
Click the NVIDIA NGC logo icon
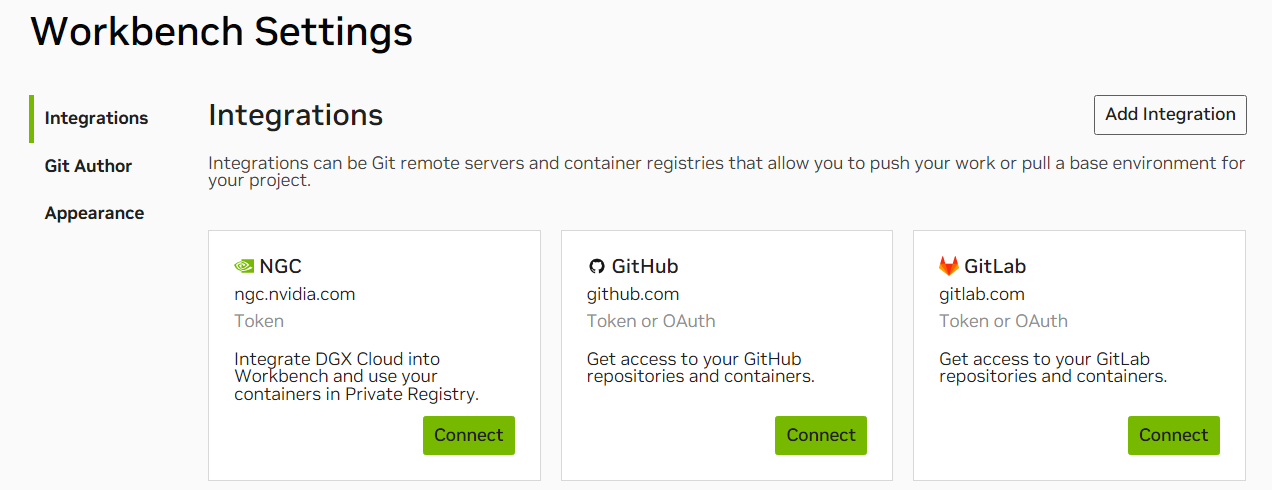244,267
